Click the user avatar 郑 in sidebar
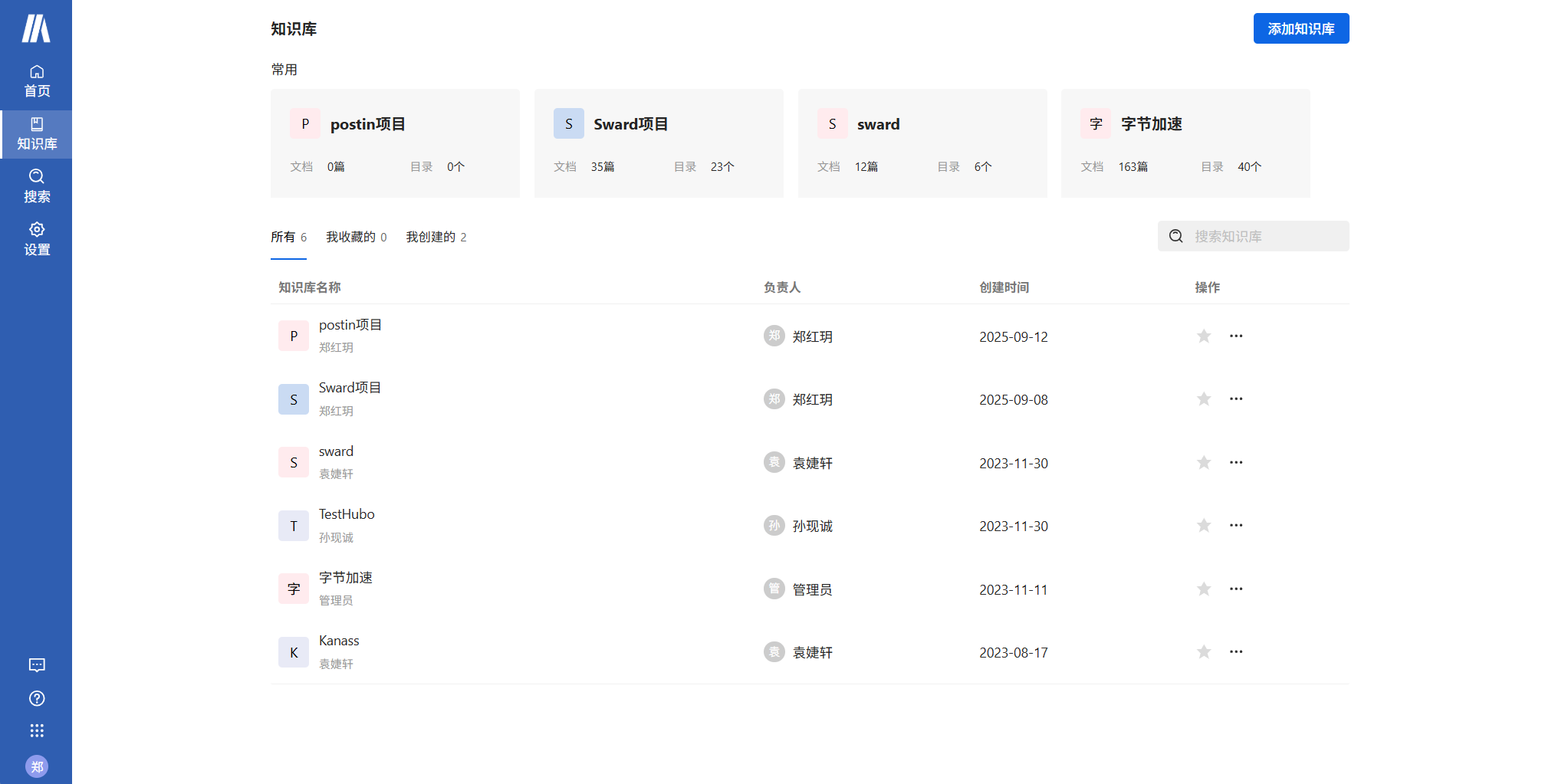Screen dimensions: 1542x784 (37, 766)
